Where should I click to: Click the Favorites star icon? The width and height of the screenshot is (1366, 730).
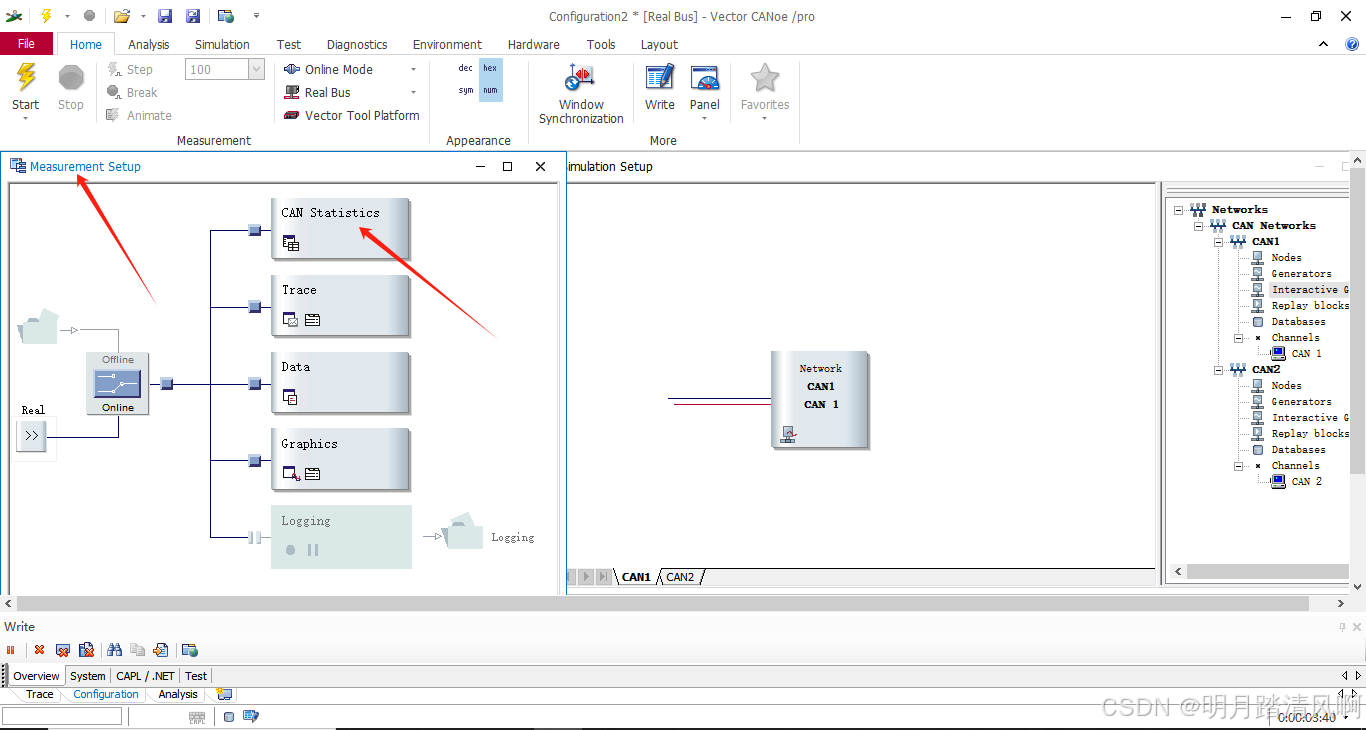click(x=765, y=78)
